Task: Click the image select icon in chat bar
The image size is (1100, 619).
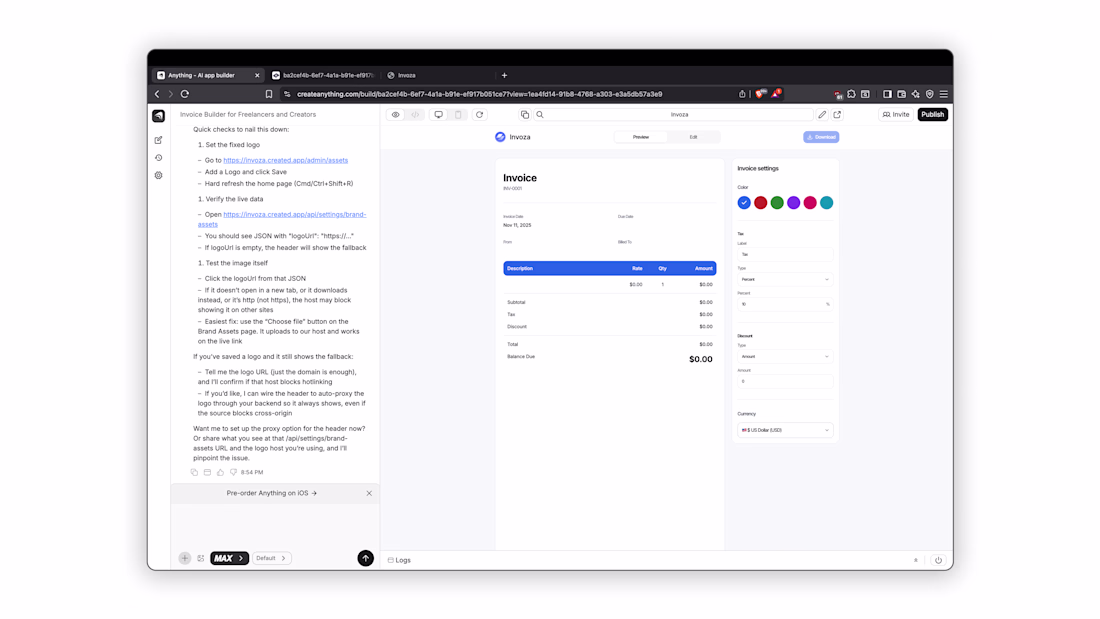Action: point(201,558)
